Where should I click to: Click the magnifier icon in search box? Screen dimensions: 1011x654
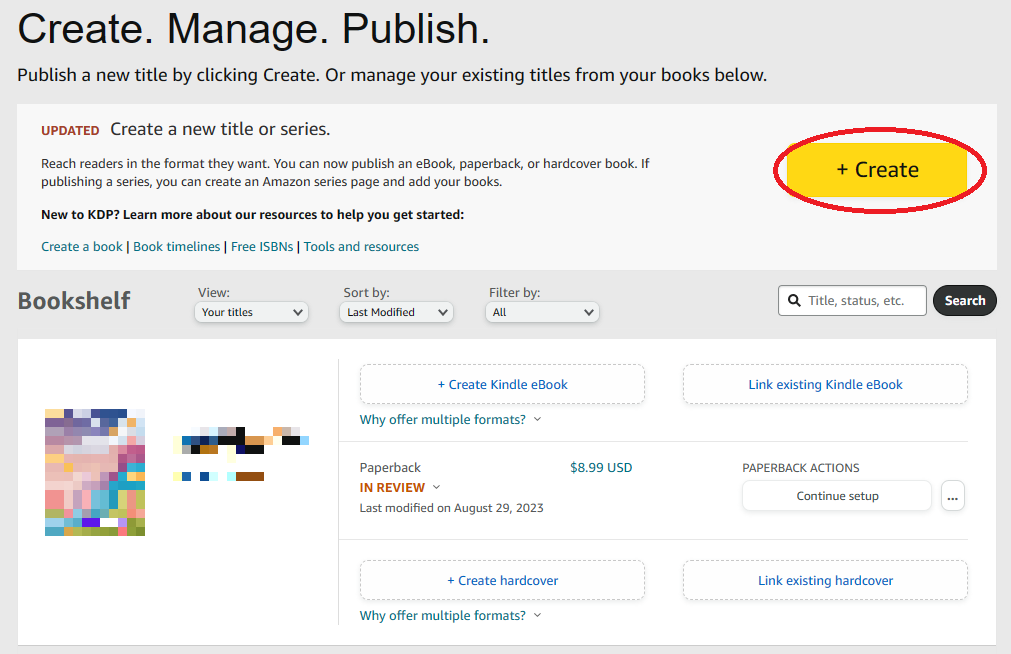pyautogui.click(x=794, y=301)
